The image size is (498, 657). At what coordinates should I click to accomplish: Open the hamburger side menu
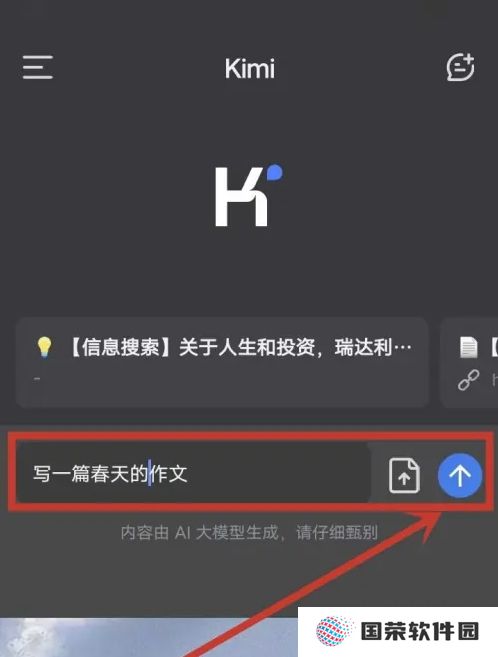click(38, 67)
